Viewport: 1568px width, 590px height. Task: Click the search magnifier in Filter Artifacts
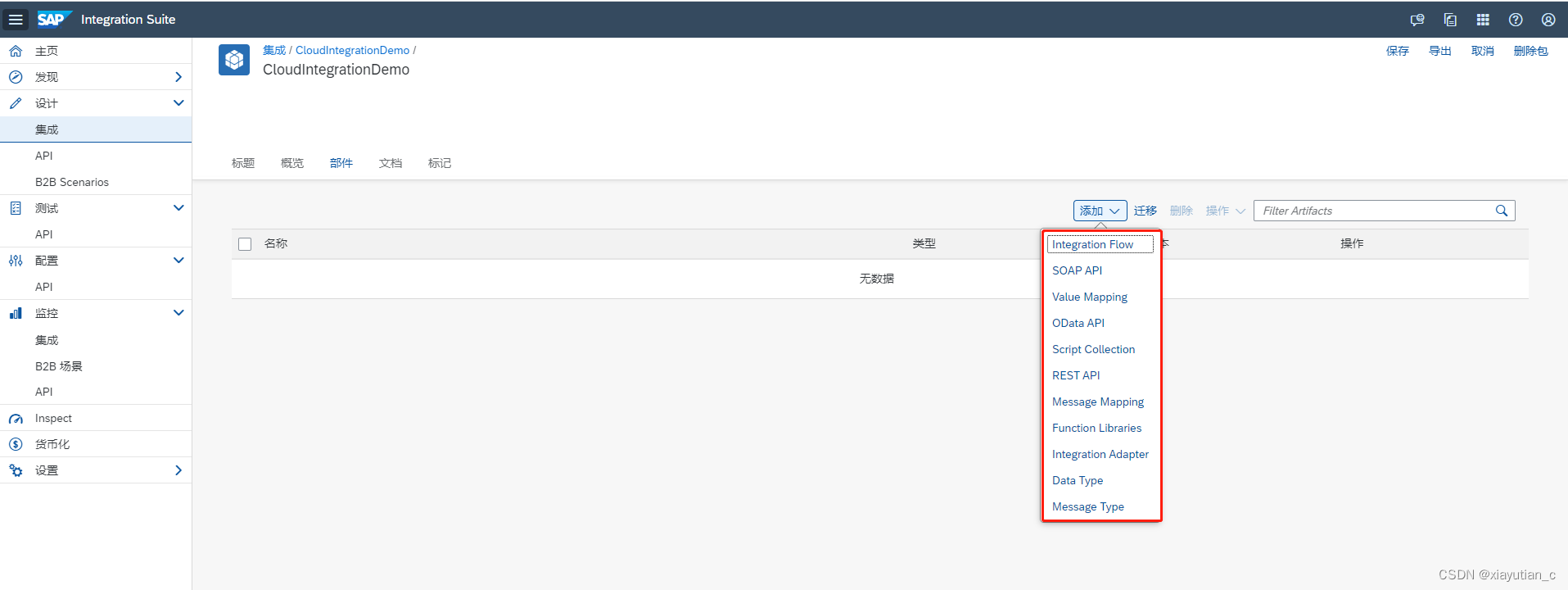1502,211
